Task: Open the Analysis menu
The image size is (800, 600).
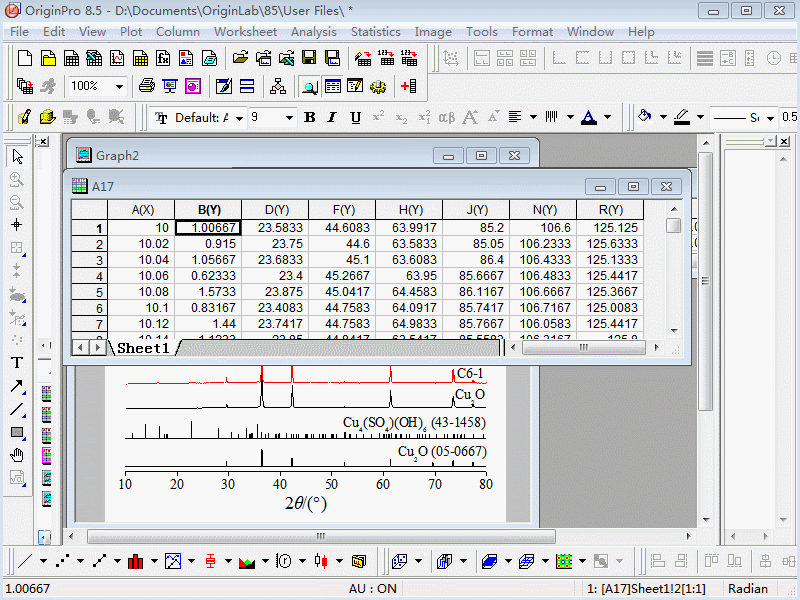Action: coord(313,31)
